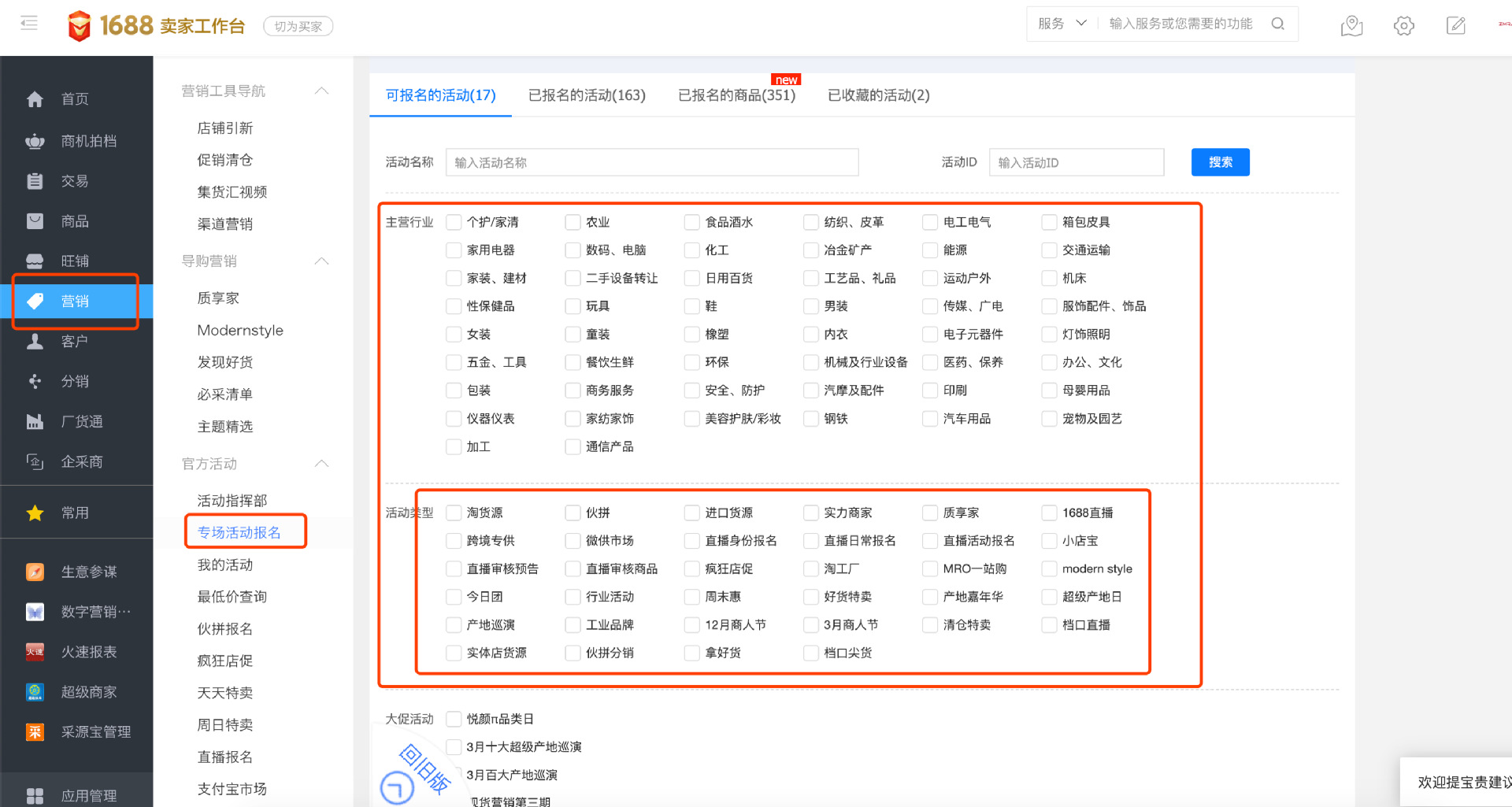Check the 个护/家清 industry checkbox
The height and width of the screenshot is (807, 1512).
(x=454, y=222)
